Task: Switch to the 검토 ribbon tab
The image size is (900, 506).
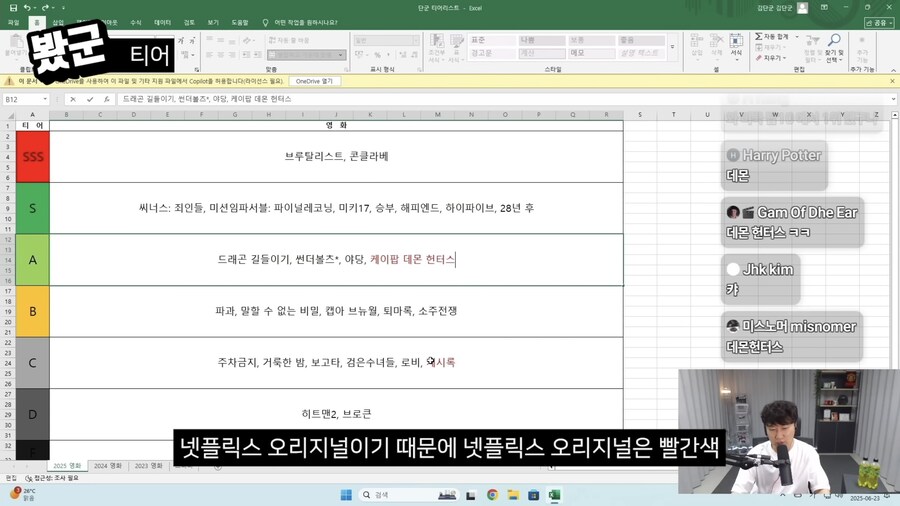Action: (189, 22)
